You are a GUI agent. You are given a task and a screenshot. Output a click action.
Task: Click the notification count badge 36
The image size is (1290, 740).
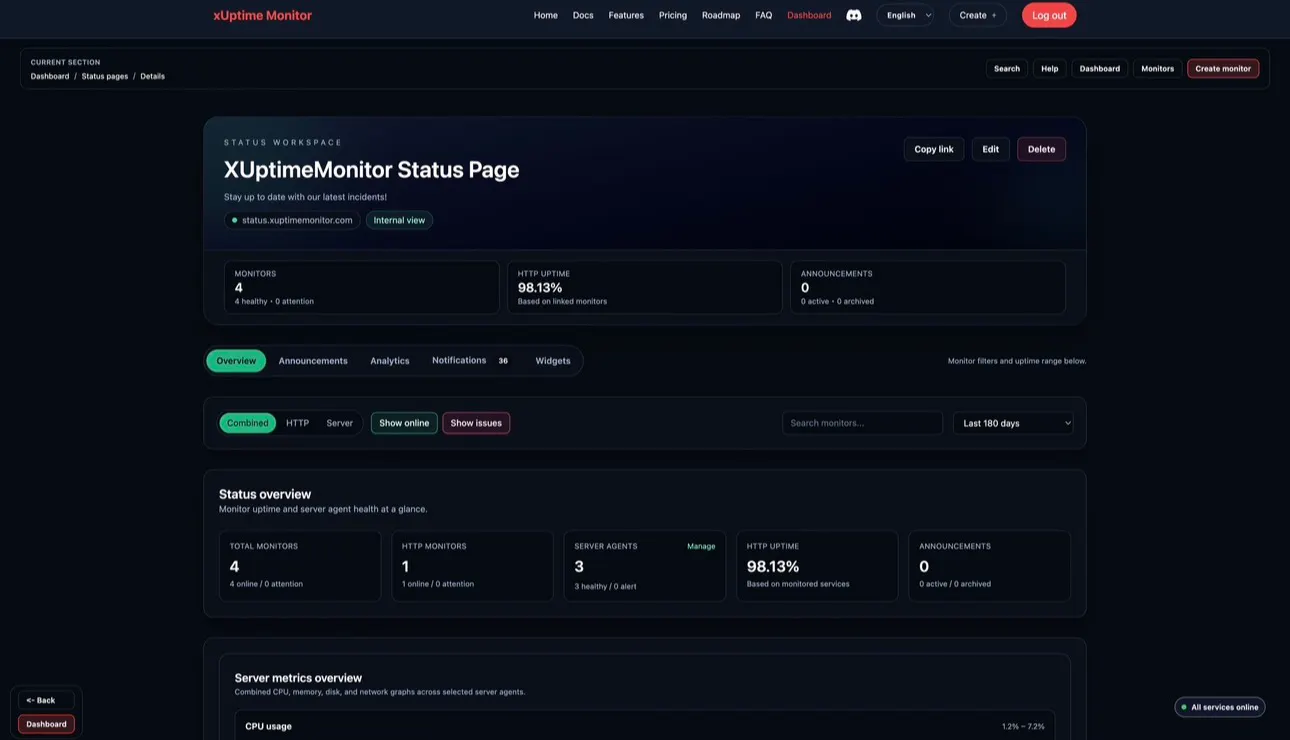click(x=503, y=361)
